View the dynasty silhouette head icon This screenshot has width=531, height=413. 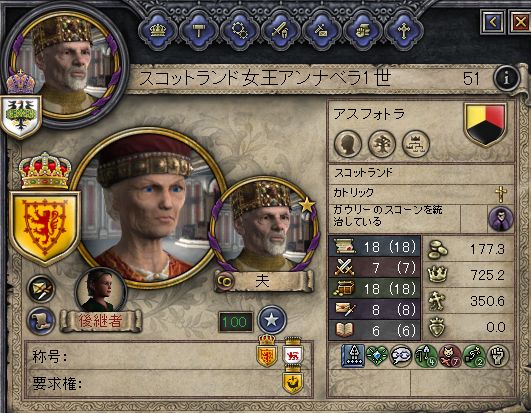[x=348, y=144]
